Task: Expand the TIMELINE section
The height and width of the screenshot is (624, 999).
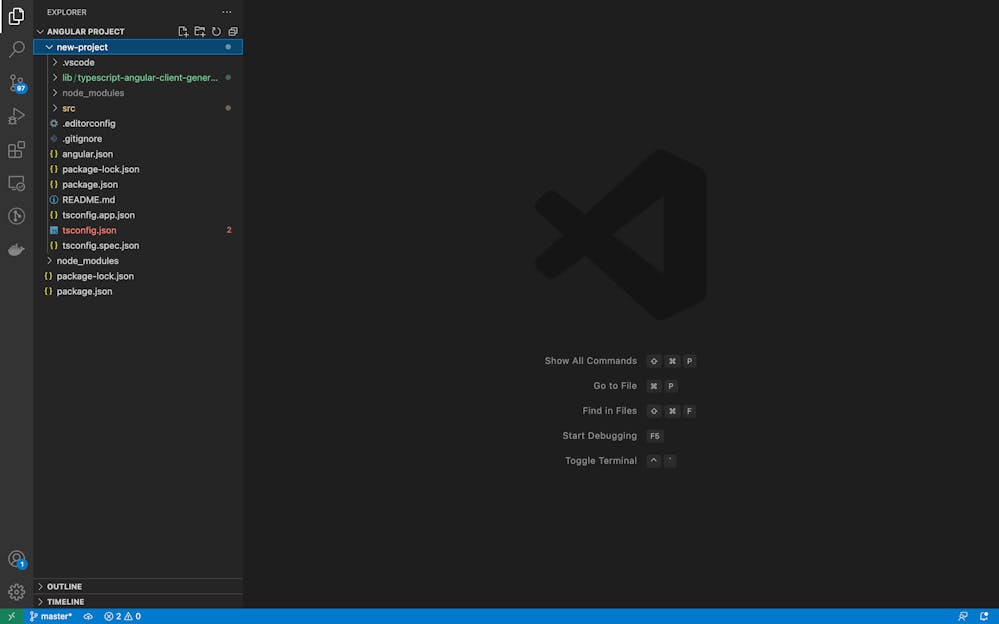Action: (65, 602)
